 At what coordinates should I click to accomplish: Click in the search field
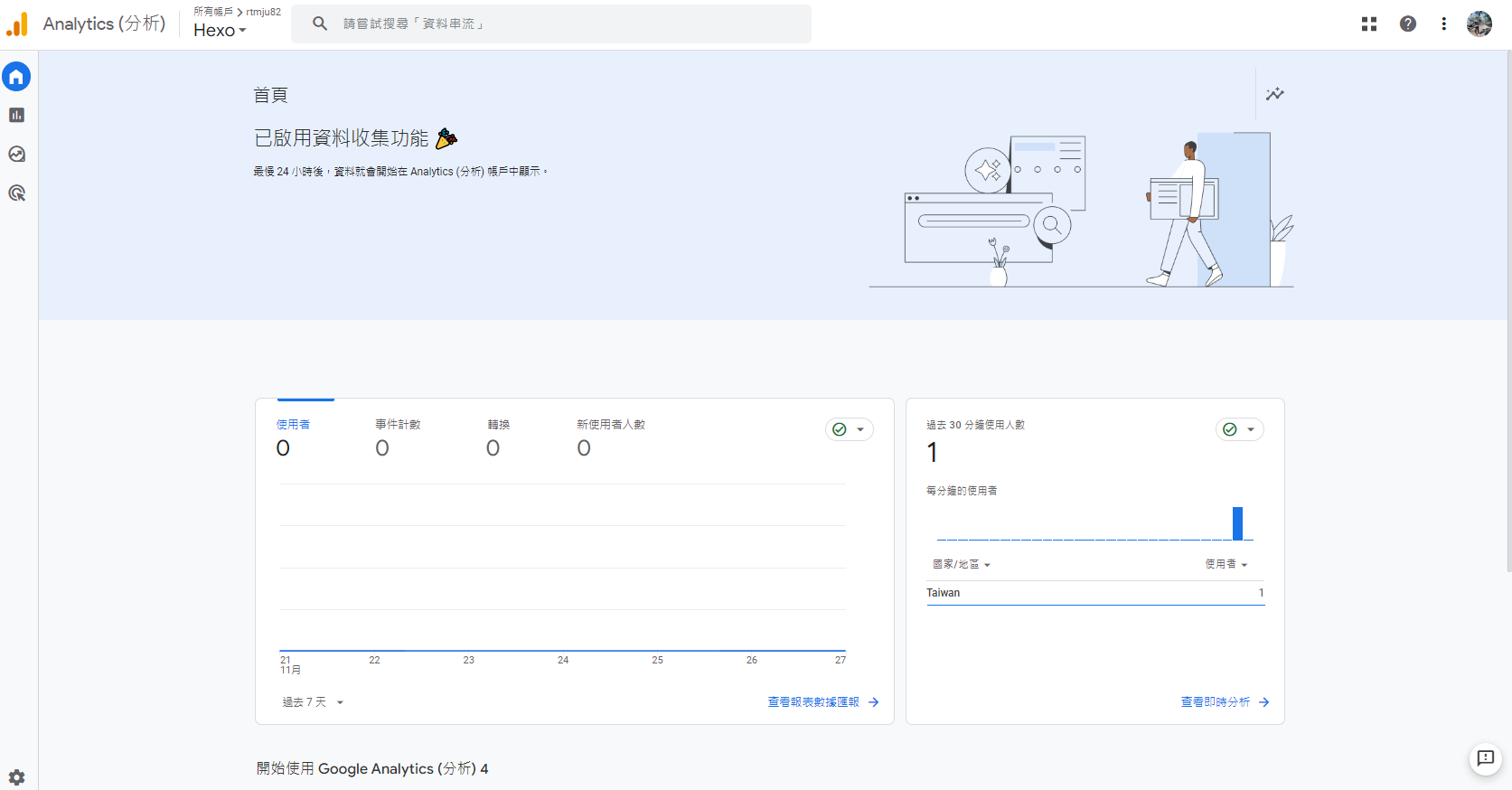click(x=551, y=24)
